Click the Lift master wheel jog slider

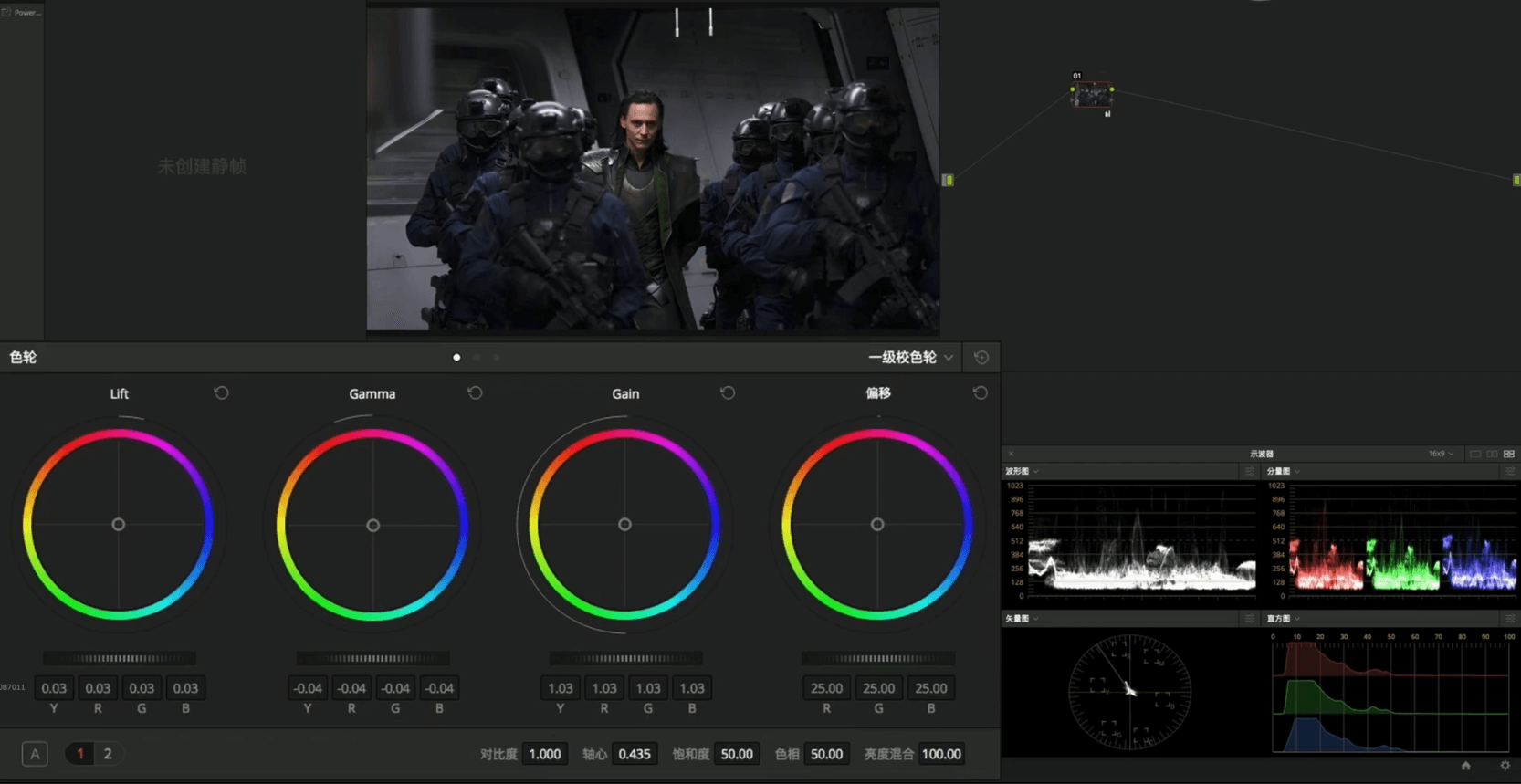[x=119, y=658]
